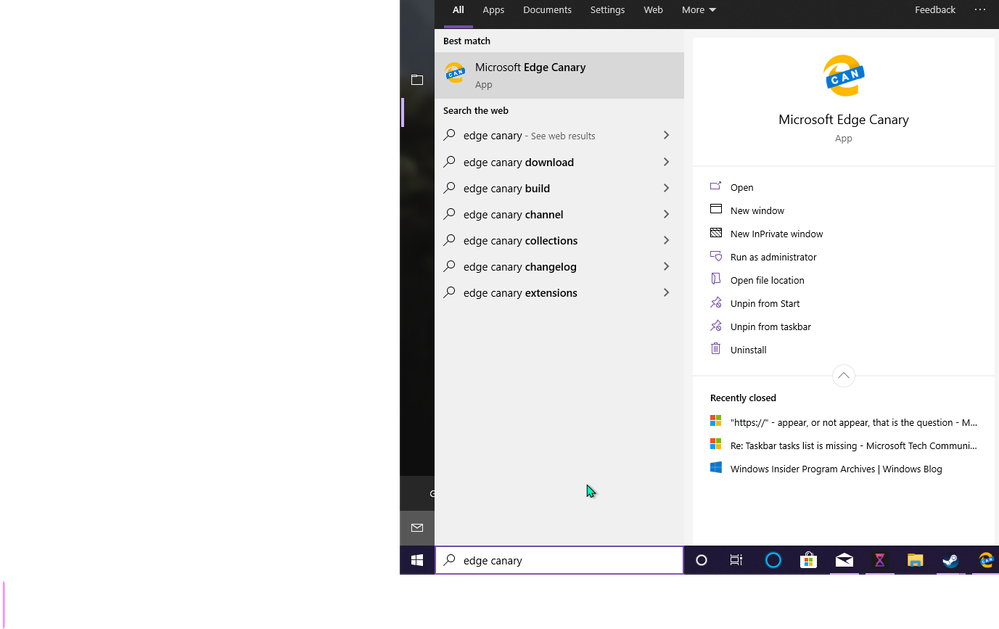
Task: Choose Unpin from taskbar label
Action: [770, 326]
